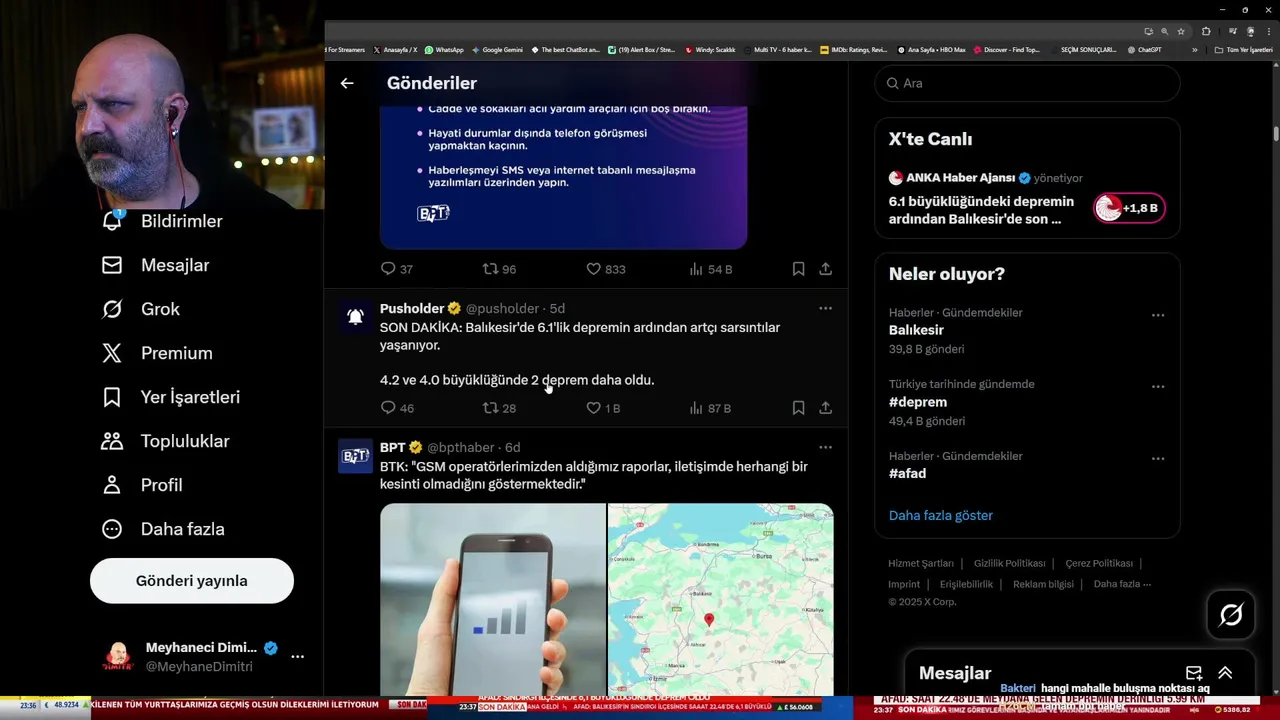Open ChatGPT bookmark
The image size is (1280, 720).
1145,49
